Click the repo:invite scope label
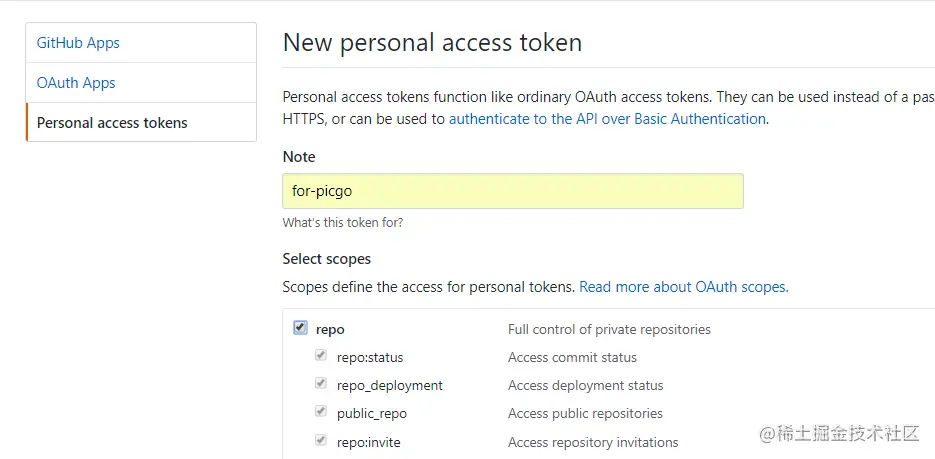Image resolution: width=935 pixels, height=459 pixels. pyautogui.click(x=369, y=442)
